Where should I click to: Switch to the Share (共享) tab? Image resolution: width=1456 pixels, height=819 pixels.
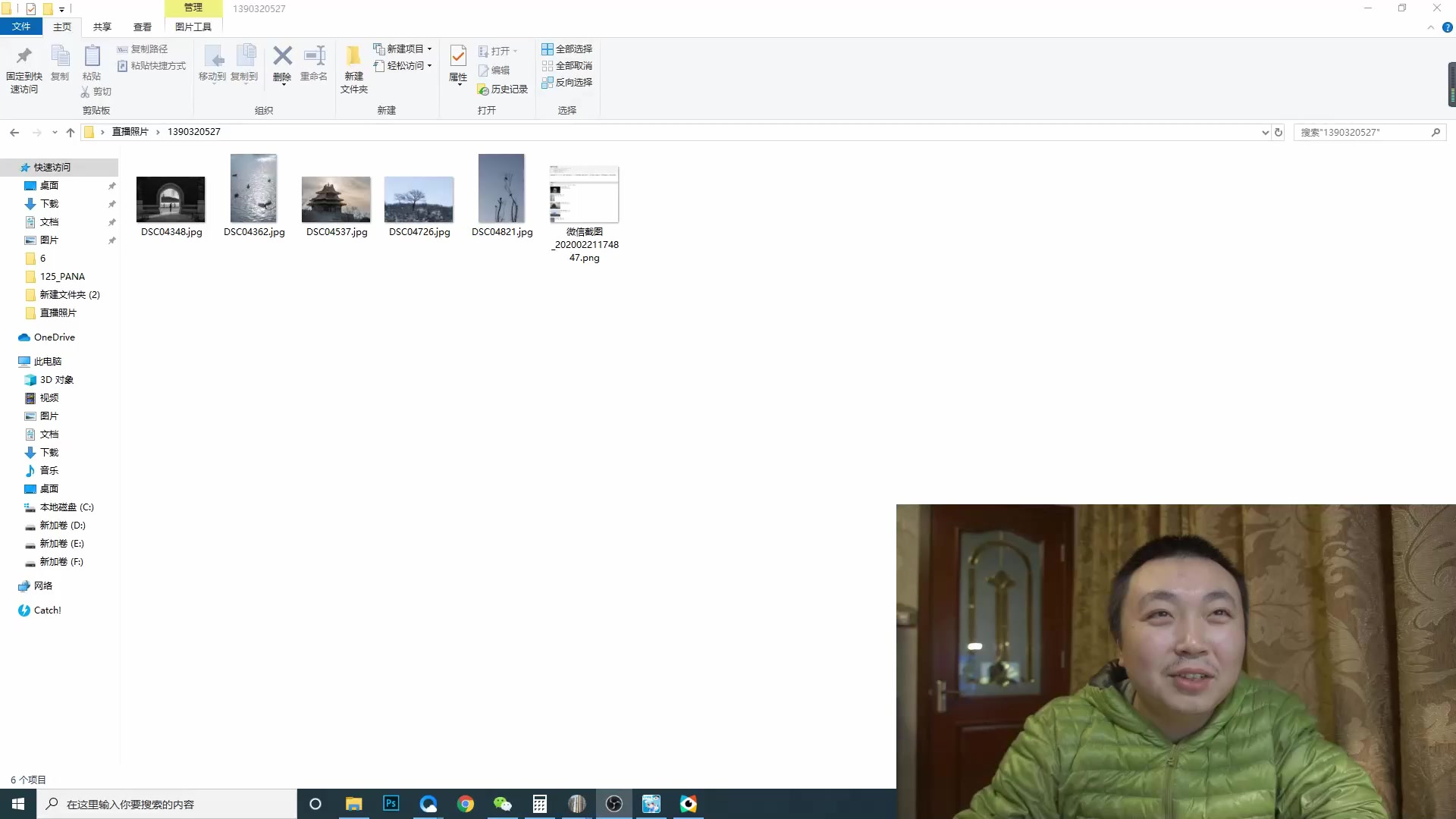pos(102,27)
